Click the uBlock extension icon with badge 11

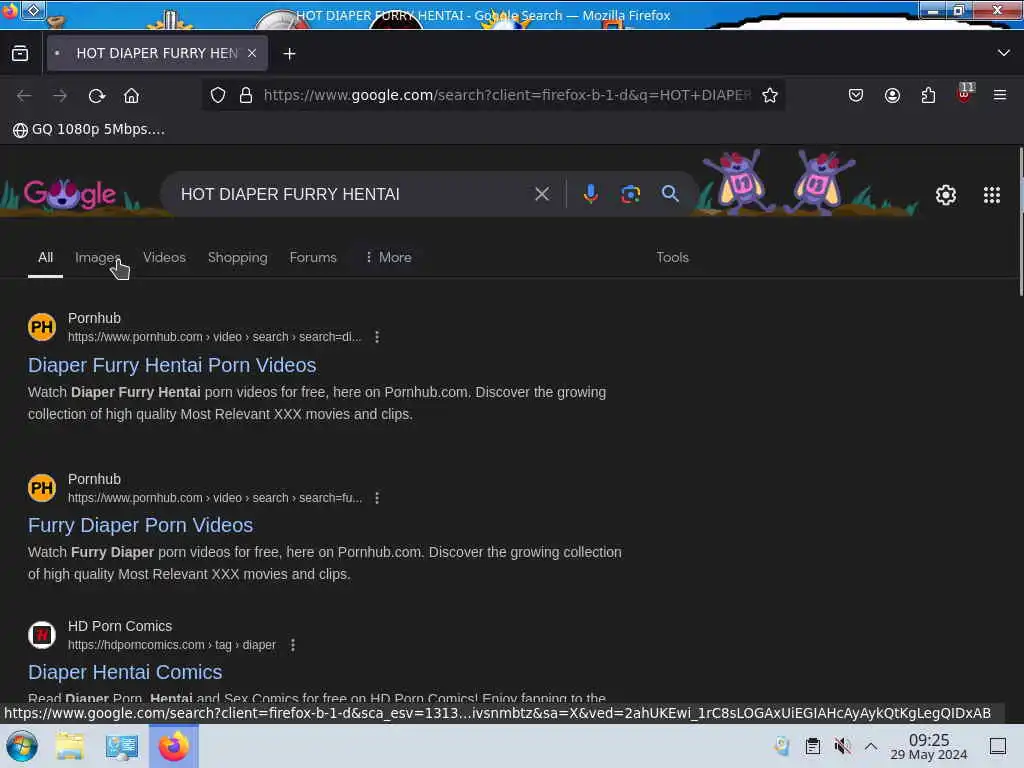coord(965,93)
